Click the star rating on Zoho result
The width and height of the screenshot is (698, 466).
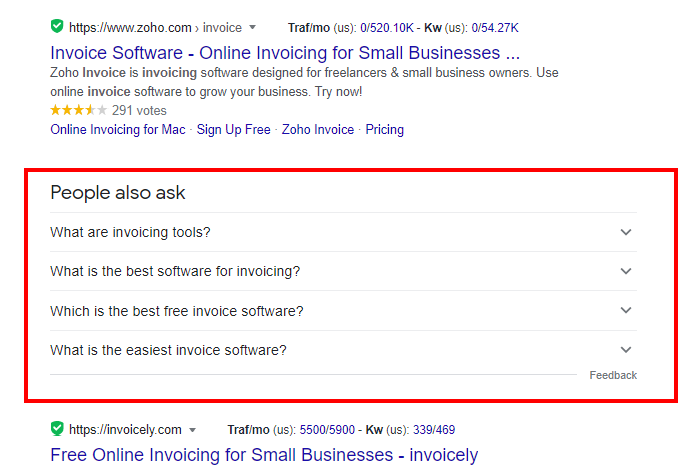(x=78, y=110)
